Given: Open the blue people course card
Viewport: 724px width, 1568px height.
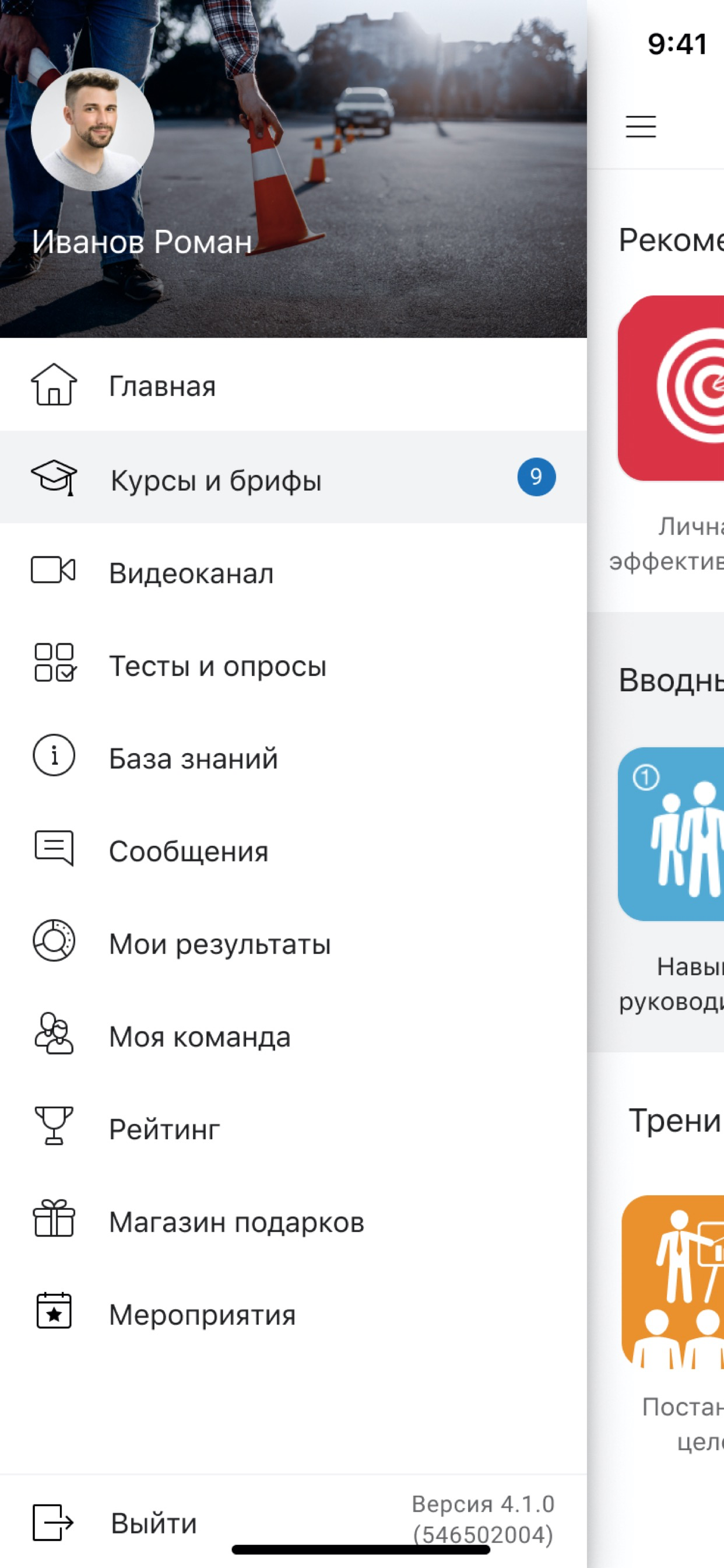Looking at the screenshot, I should click(x=670, y=834).
